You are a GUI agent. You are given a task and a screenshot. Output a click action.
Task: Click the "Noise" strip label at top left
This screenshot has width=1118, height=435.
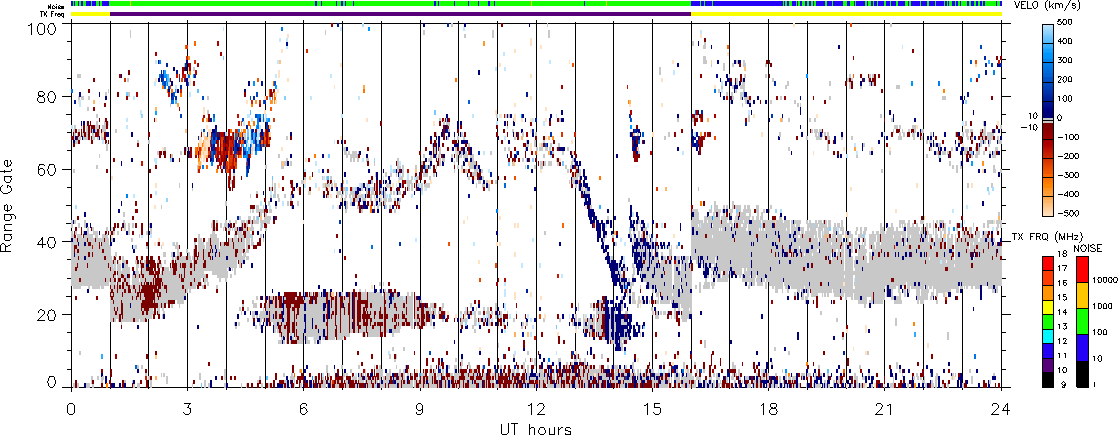tap(58, 6)
